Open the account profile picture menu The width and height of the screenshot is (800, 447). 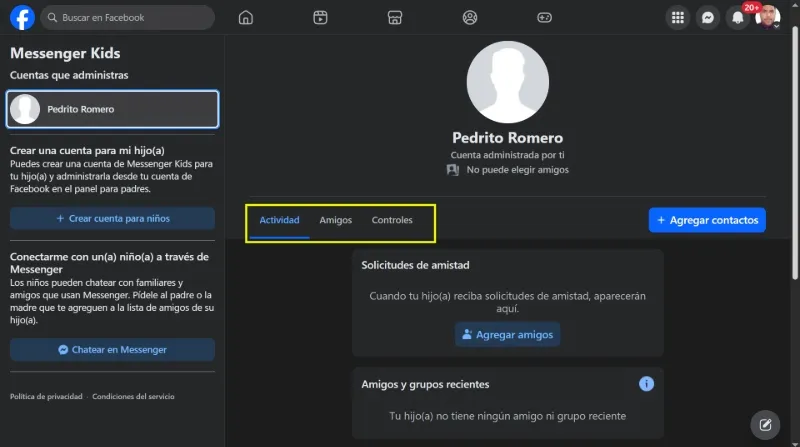768,18
